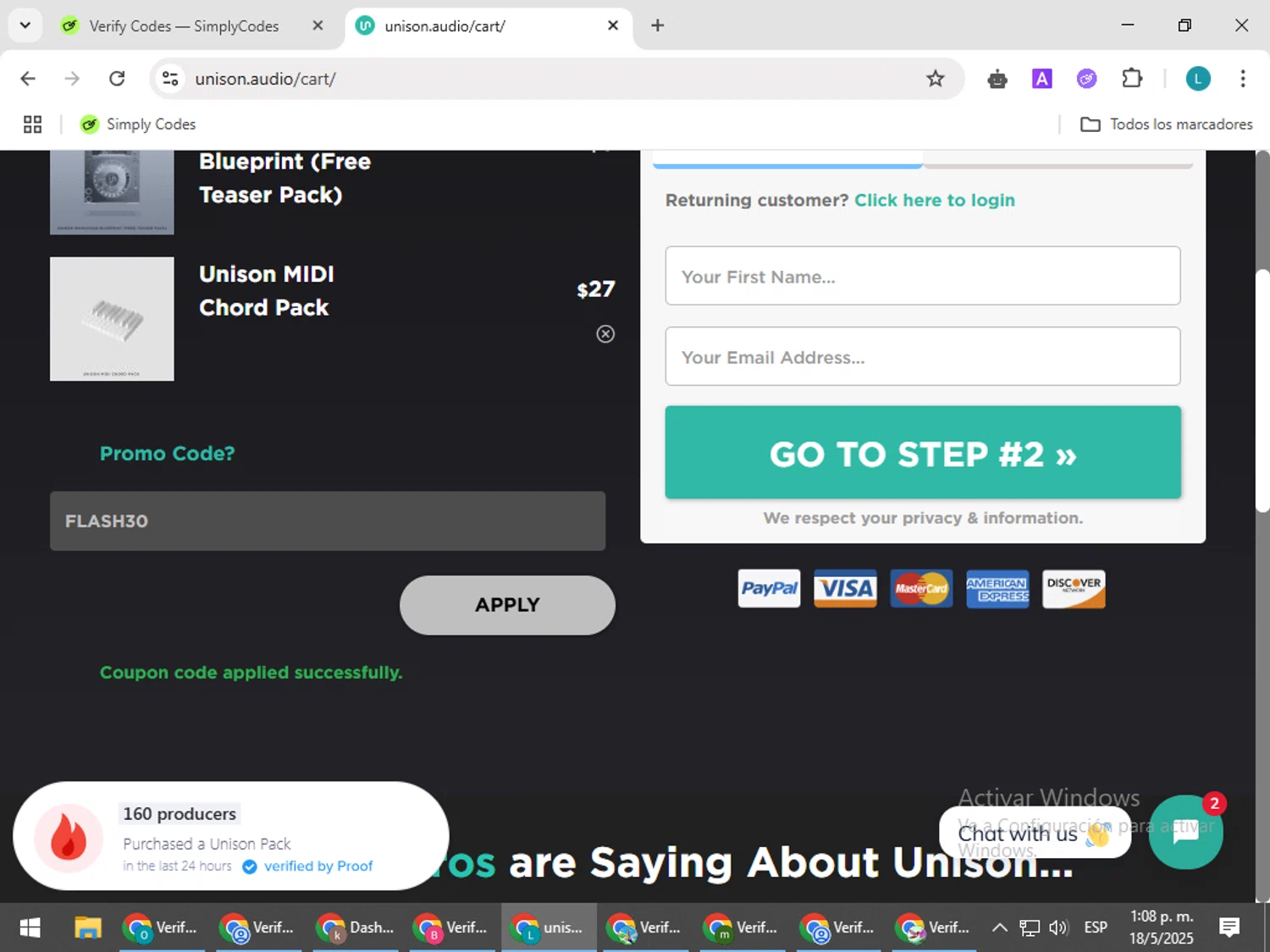Show hidden system tray icons
This screenshot has height=952, width=1270.
999,927
